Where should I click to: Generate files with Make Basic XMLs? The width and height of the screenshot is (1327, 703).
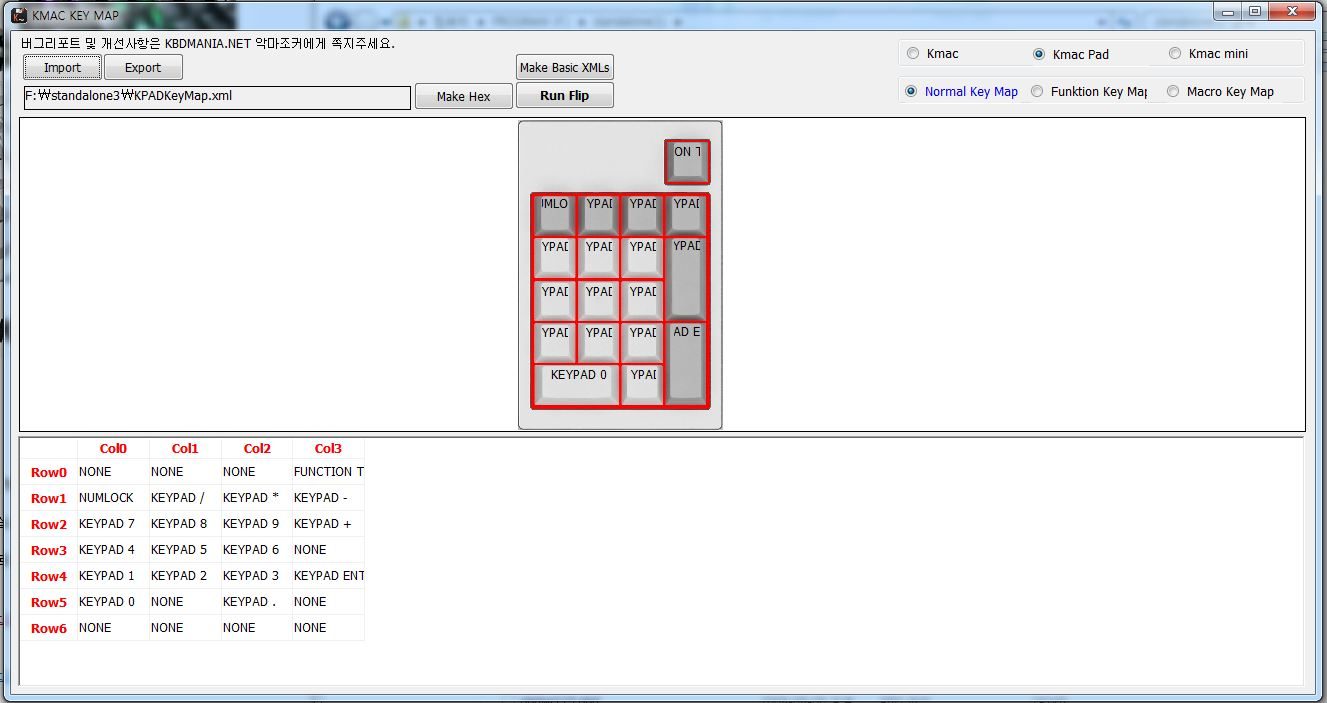(565, 67)
